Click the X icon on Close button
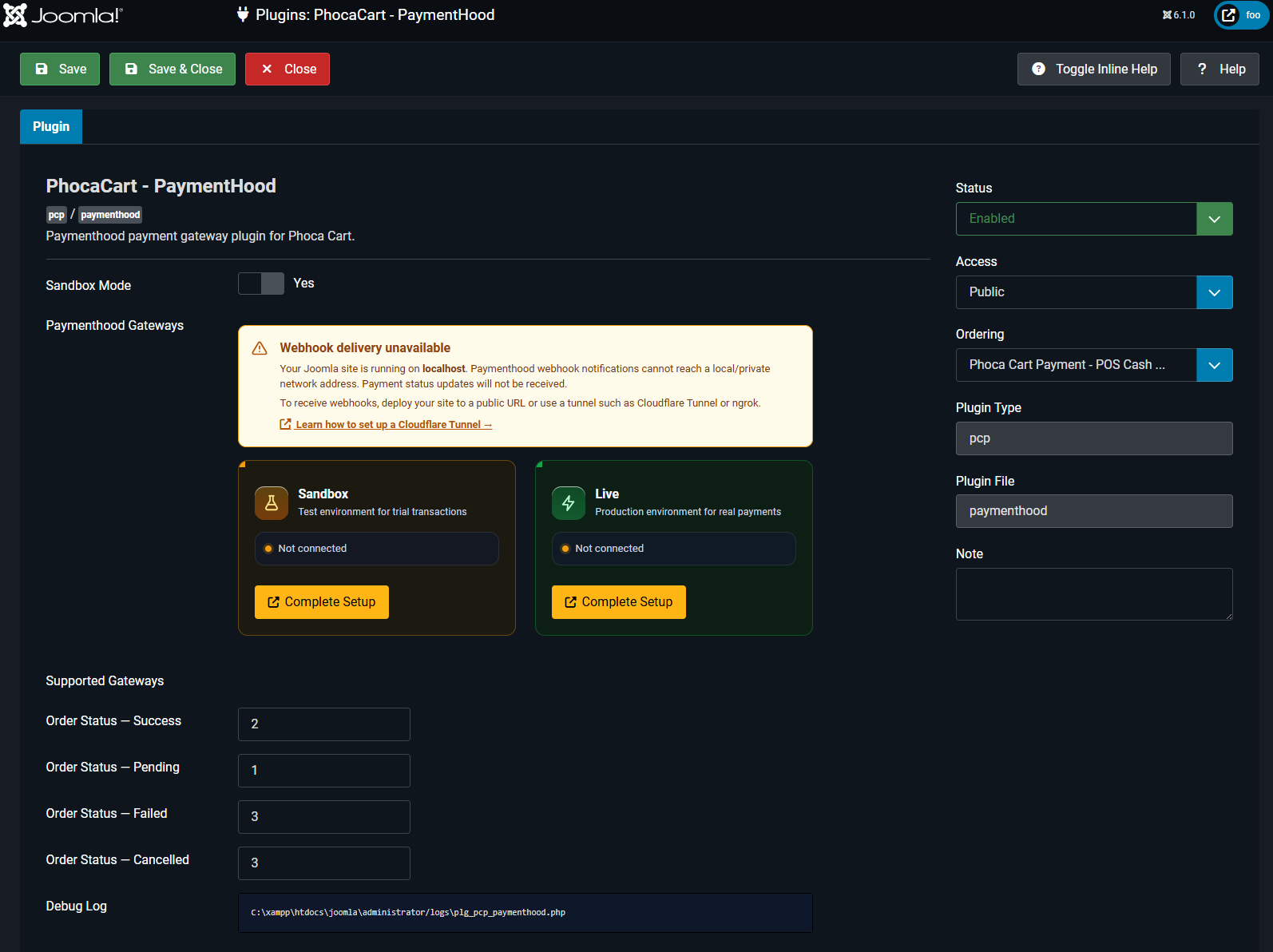Image resolution: width=1273 pixels, height=952 pixels. point(267,69)
